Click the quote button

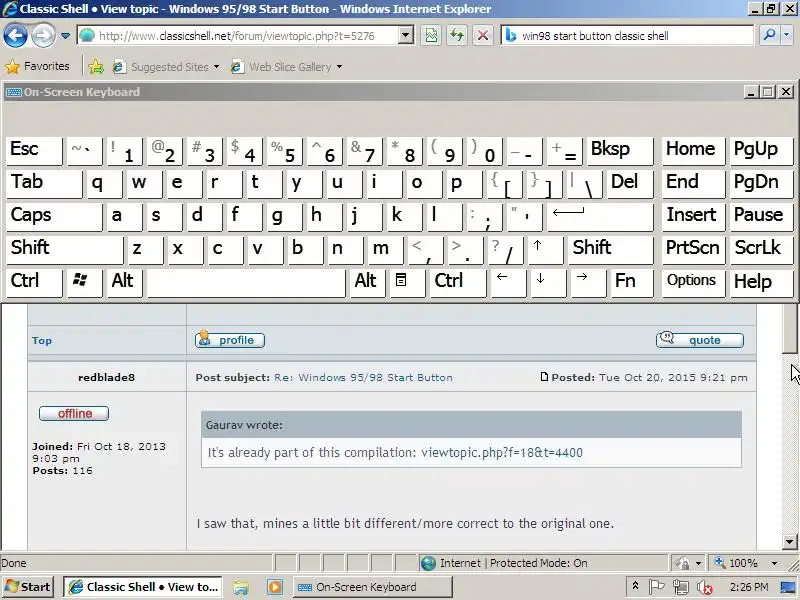[699, 340]
